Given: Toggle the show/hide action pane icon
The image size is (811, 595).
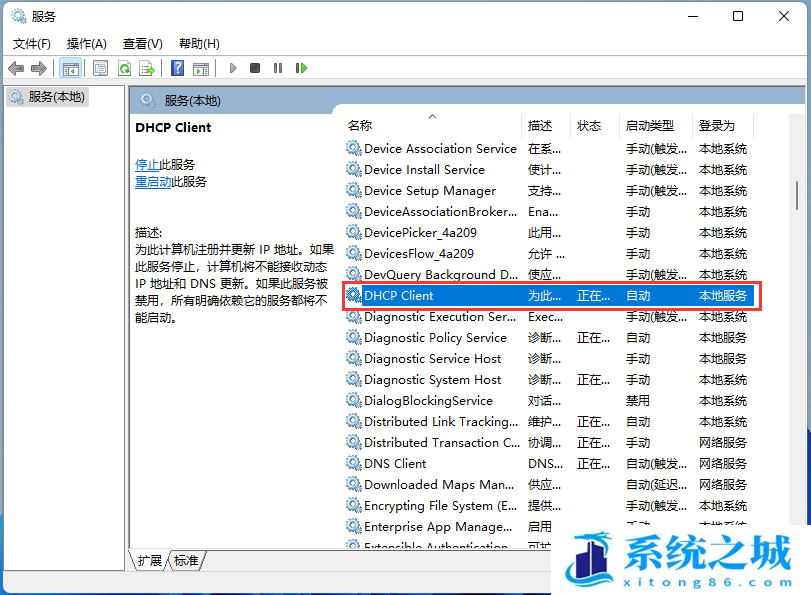Looking at the screenshot, I should [201, 68].
